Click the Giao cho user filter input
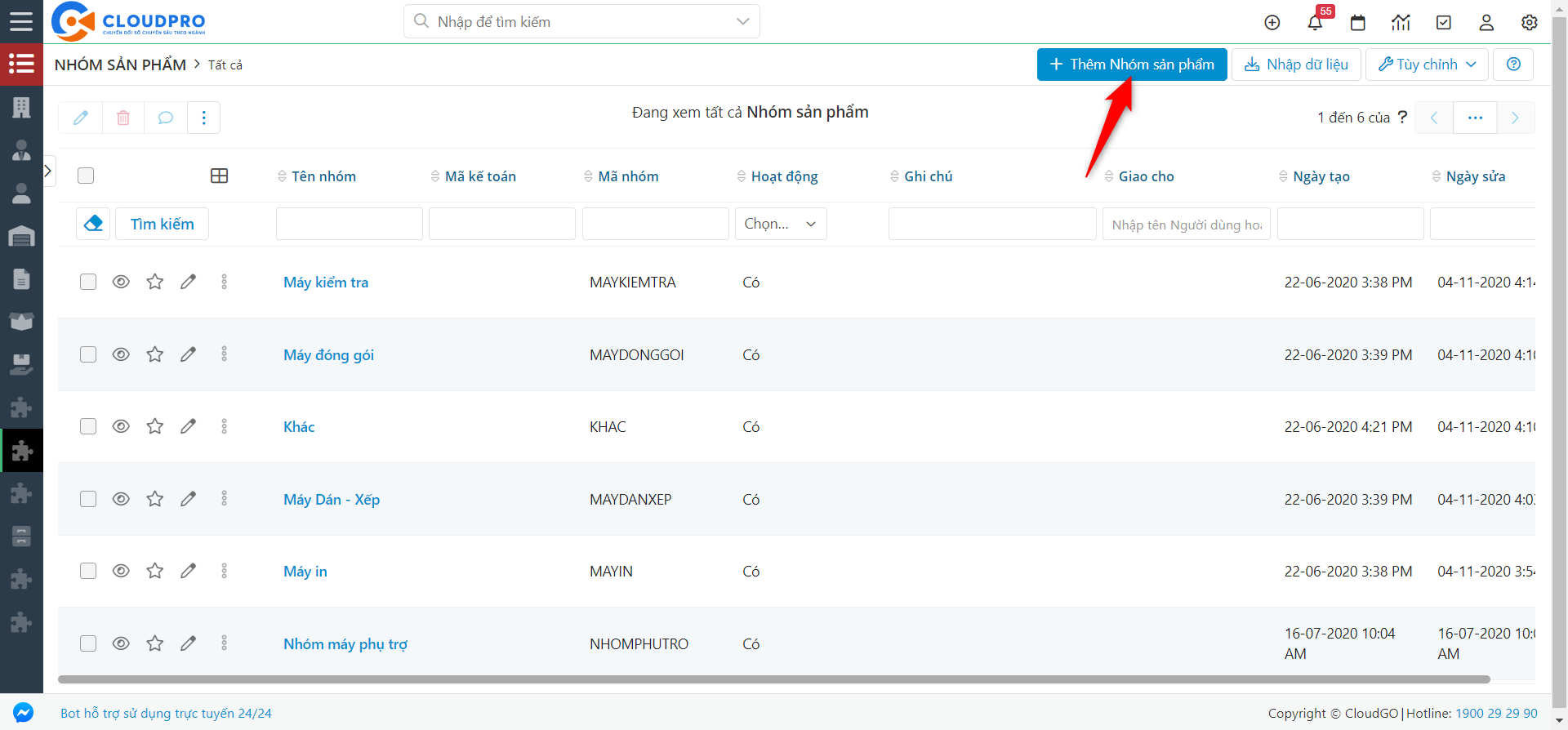 [1187, 224]
